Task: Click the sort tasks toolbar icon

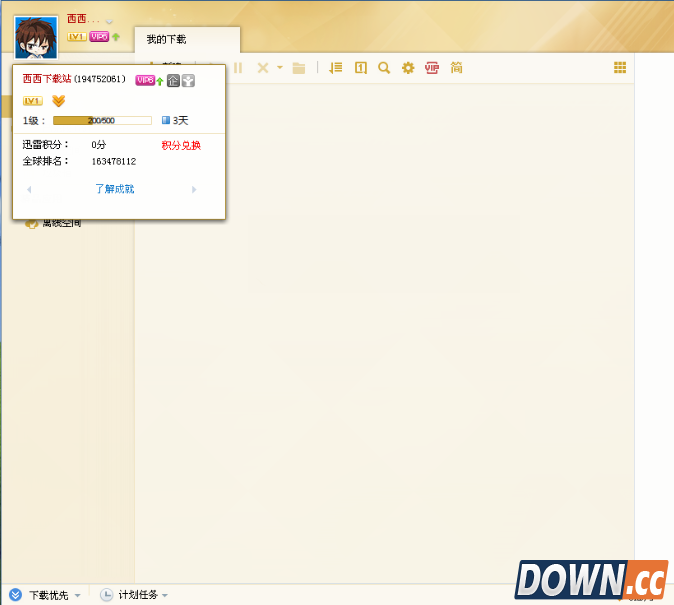Action: point(336,68)
